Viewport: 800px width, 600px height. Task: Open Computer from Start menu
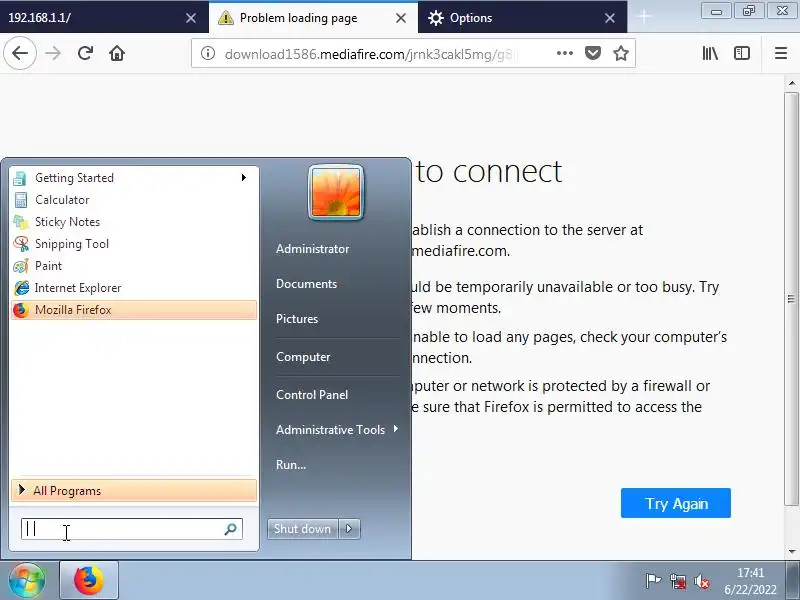point(303,357)
